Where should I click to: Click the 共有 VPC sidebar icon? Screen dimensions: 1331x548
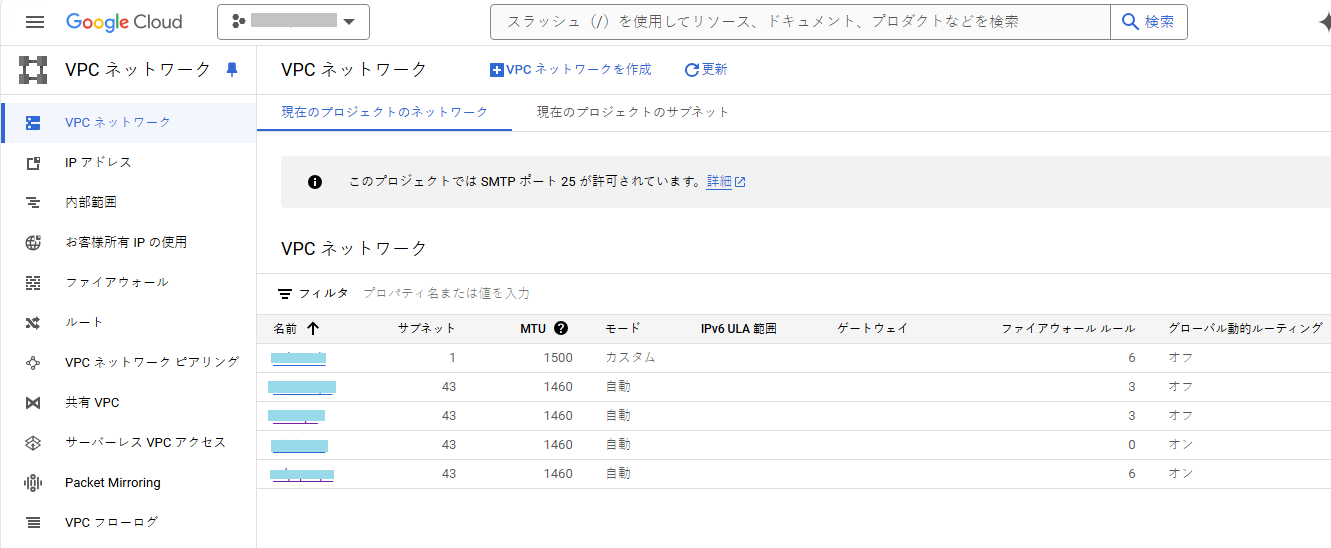tap(33, 403)
